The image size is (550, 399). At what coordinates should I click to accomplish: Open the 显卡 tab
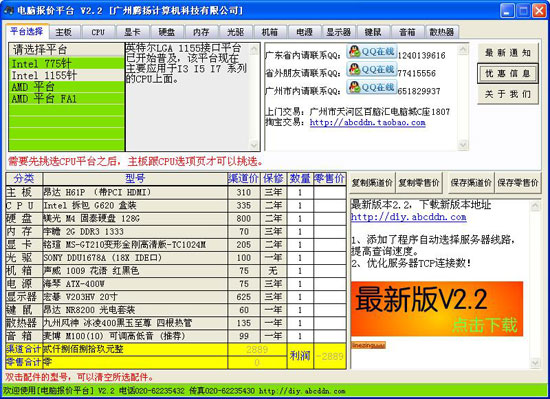tap(132, 32)
